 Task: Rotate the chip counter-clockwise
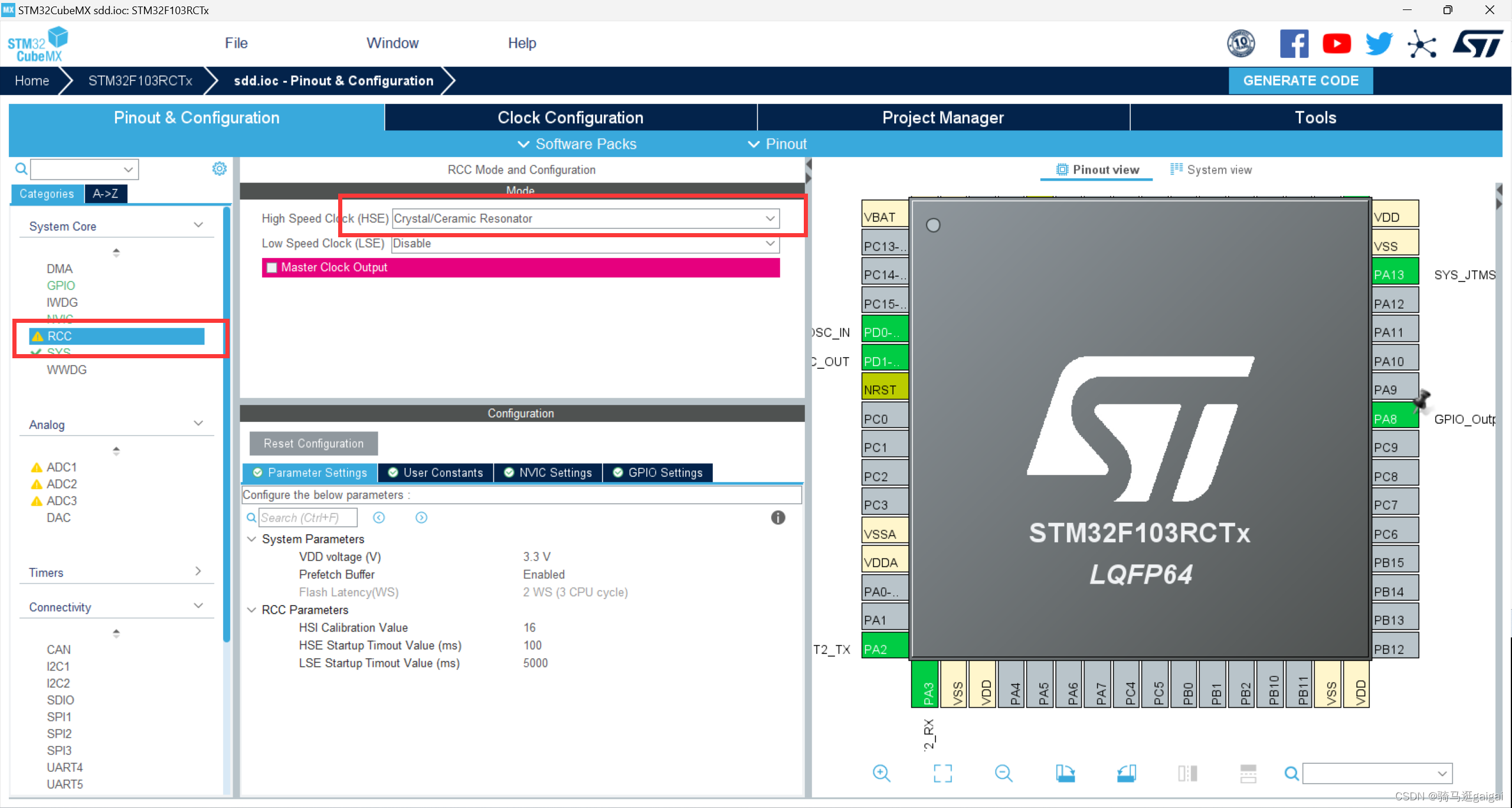pyautogui.click(x=1127, y=773)
